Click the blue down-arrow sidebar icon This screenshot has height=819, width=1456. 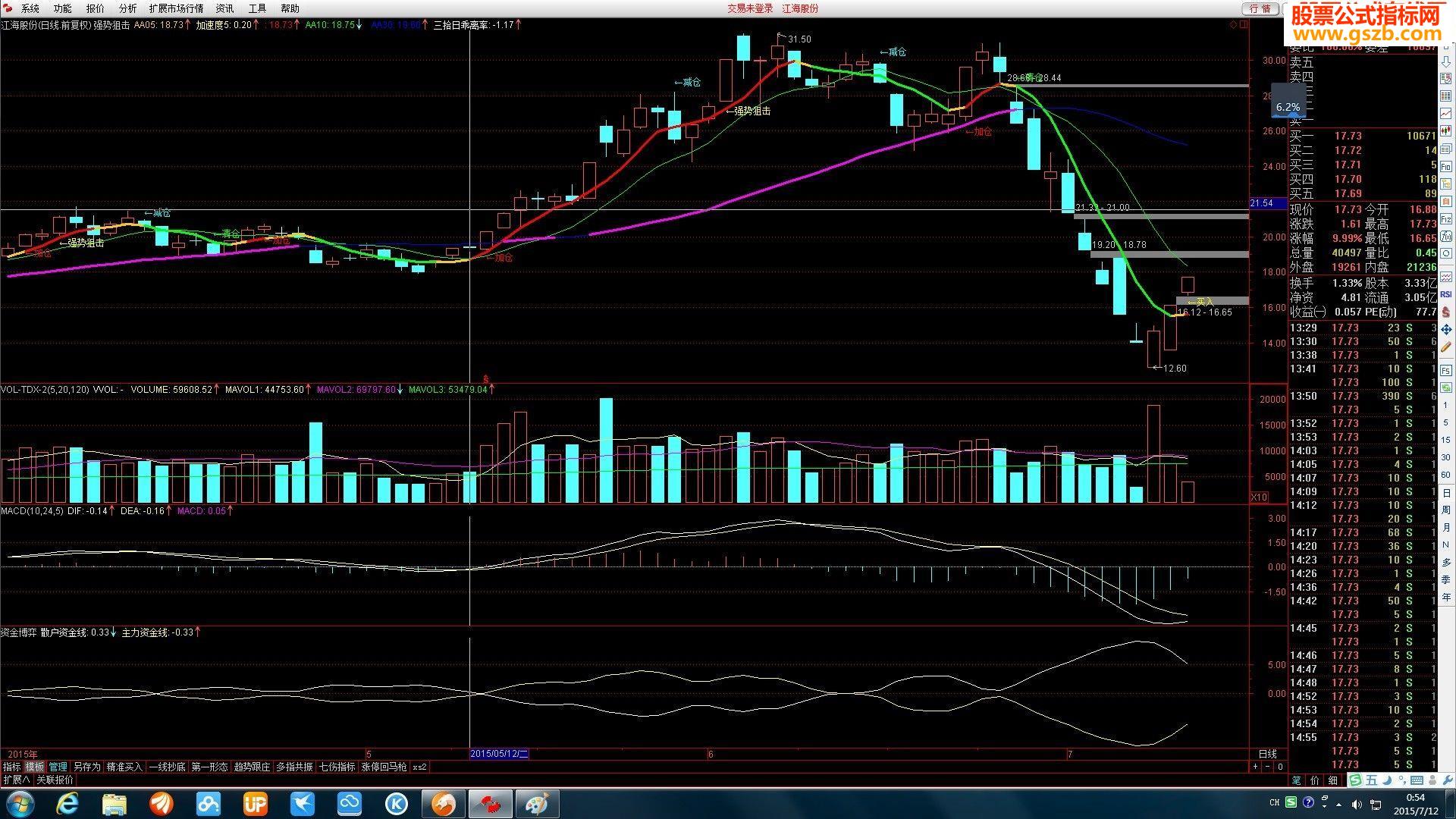tap(1446, 61)
